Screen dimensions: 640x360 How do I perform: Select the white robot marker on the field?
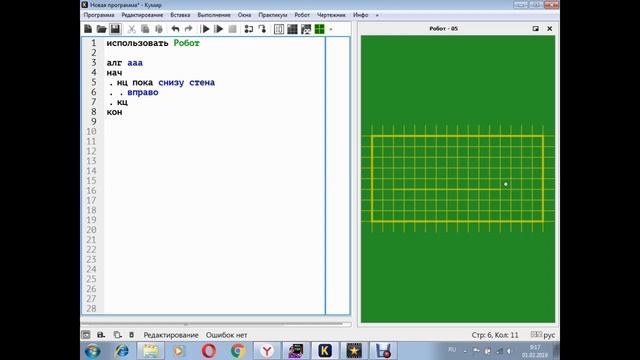(x=506, y=184)
